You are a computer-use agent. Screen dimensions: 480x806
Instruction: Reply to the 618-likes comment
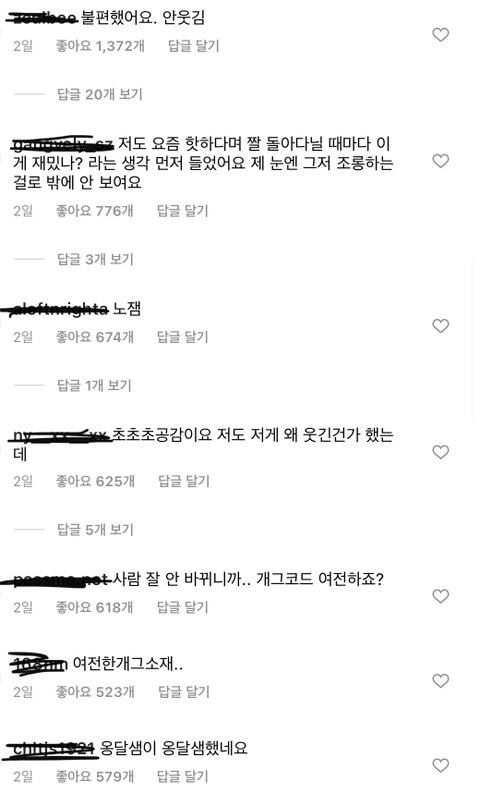(182, 608)
